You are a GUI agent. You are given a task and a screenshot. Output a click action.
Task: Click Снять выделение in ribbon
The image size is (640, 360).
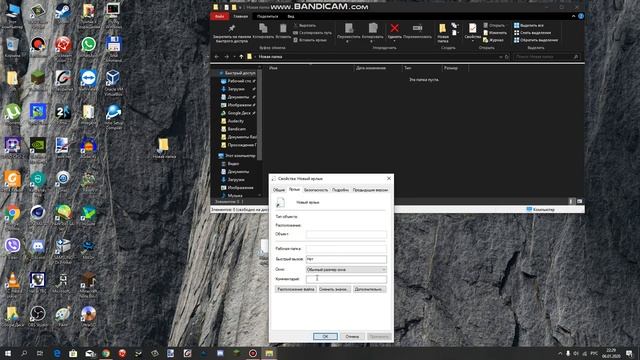click(533, 33)
